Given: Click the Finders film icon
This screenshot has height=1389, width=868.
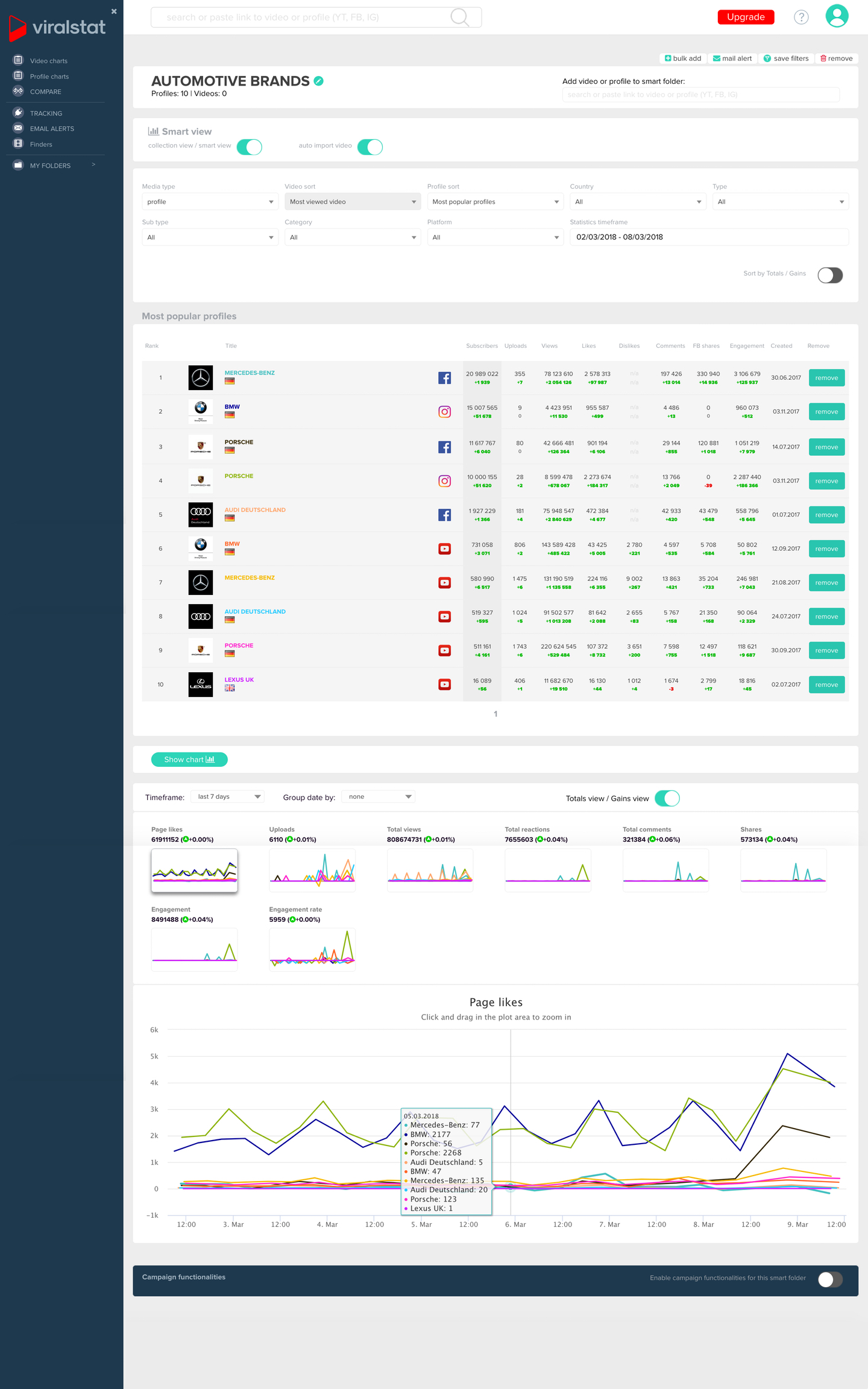Looking at the screenshot, I should click(18, 143).
